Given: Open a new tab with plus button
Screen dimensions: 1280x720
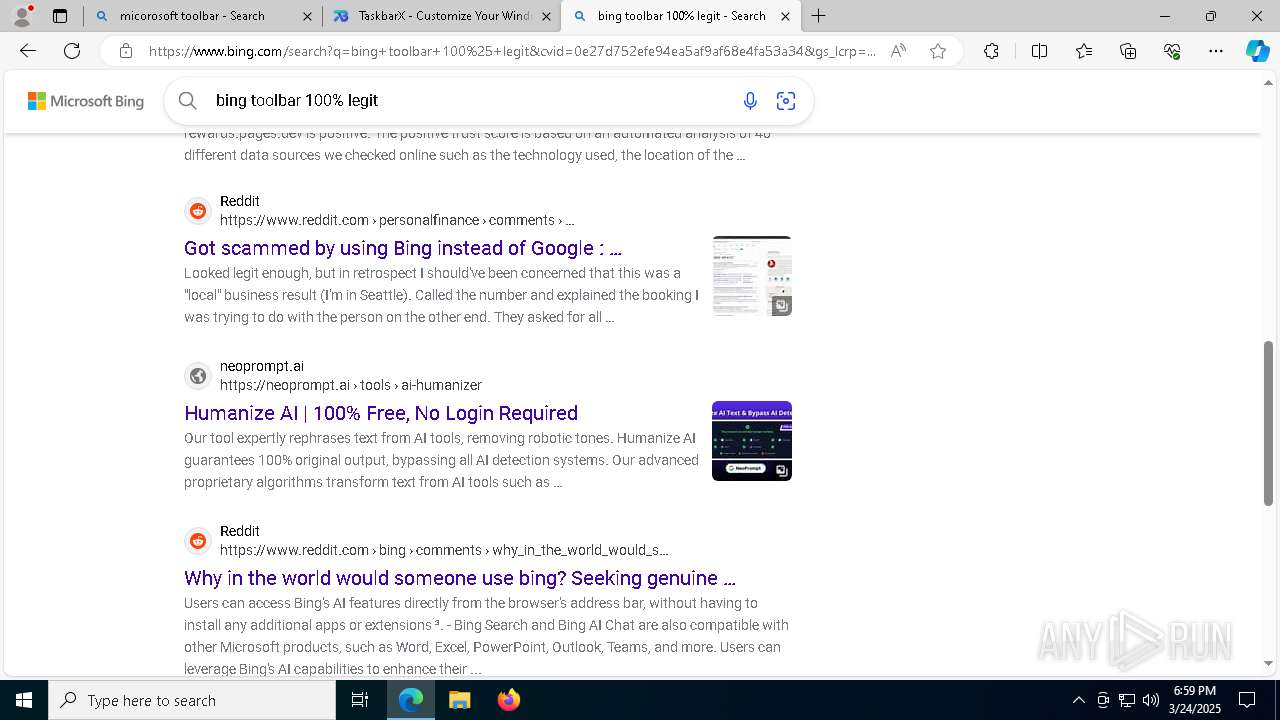Looking at the screenshot, I should (x=819, y=16).
